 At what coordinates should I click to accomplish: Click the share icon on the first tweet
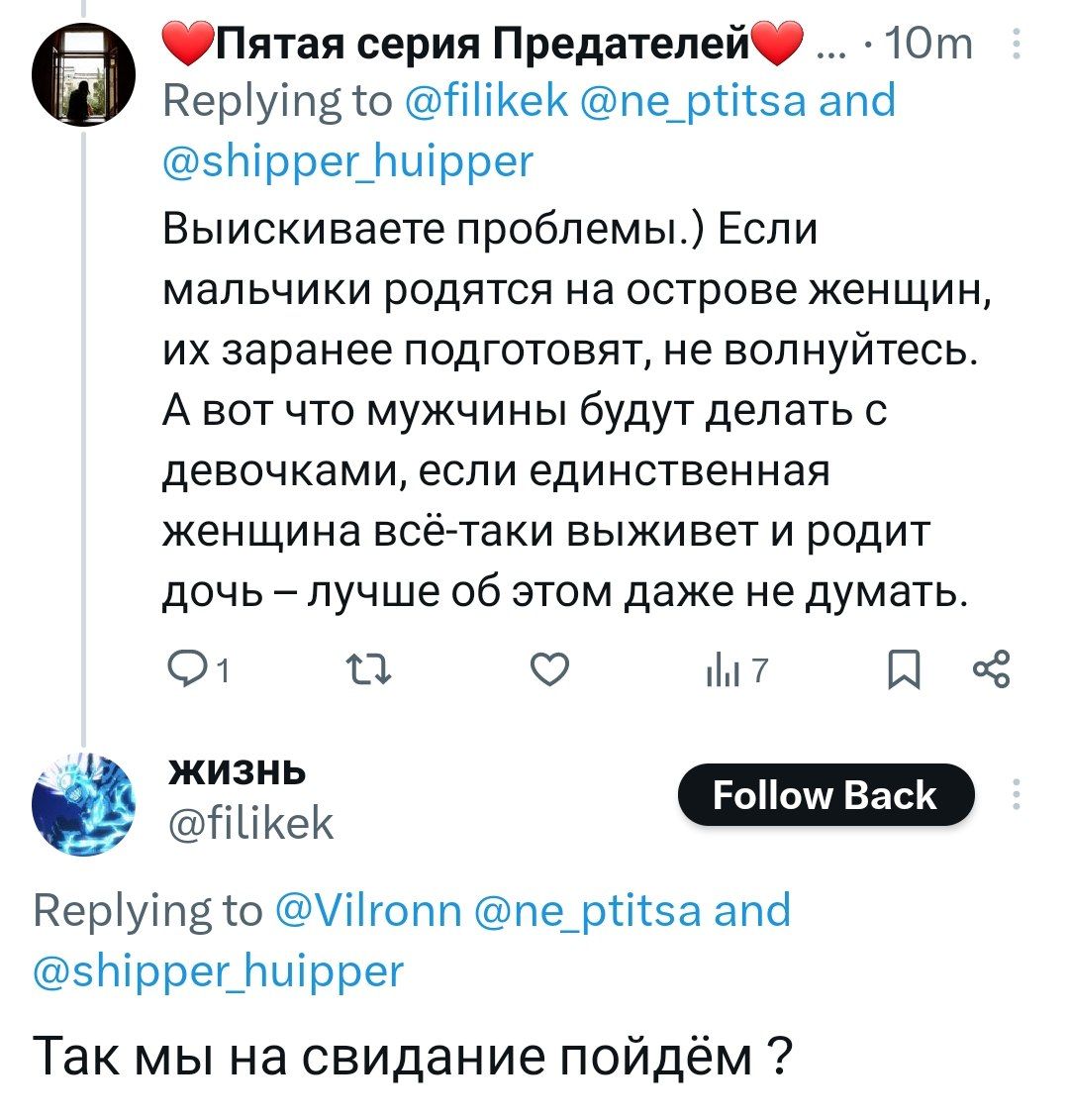tap(991, 670)
